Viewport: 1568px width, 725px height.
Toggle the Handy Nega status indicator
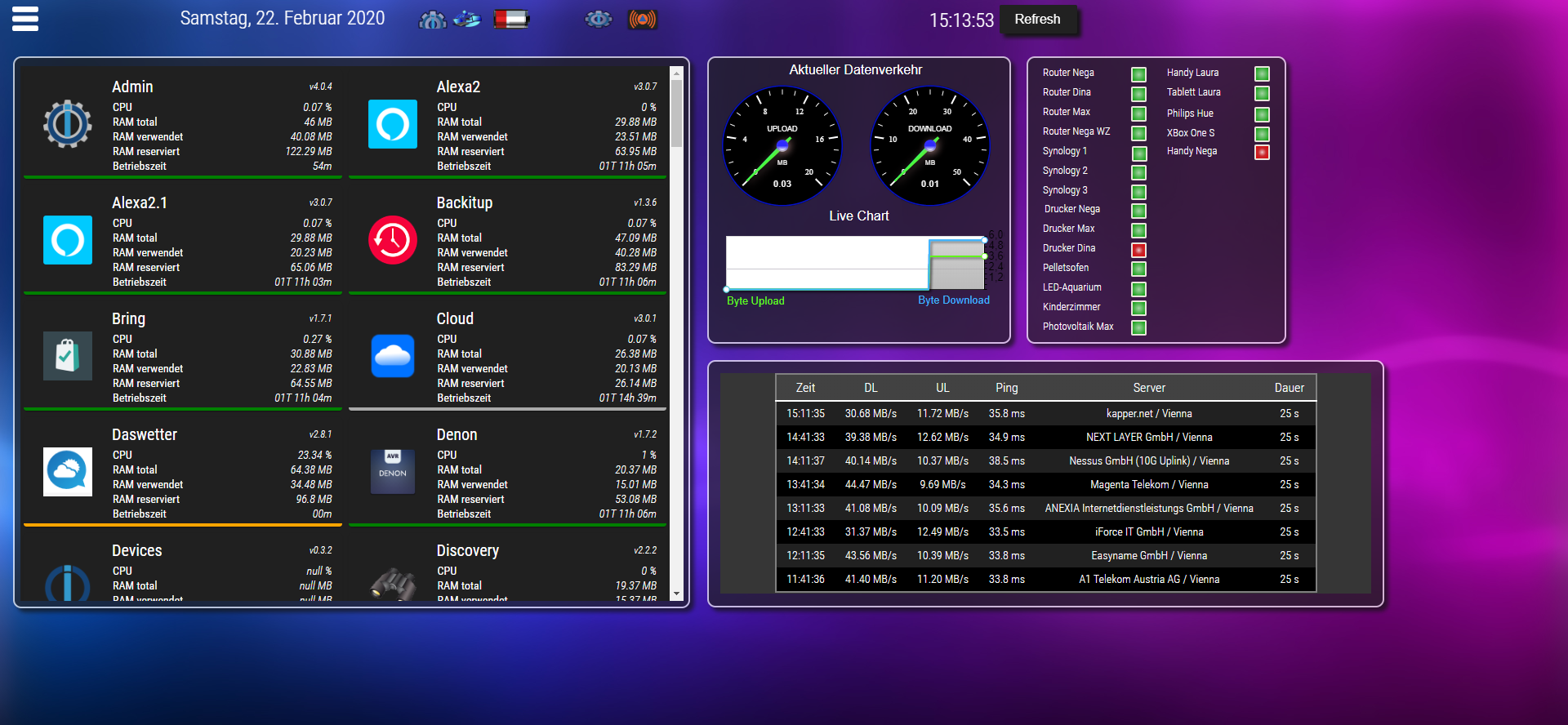pos(1262,152)
